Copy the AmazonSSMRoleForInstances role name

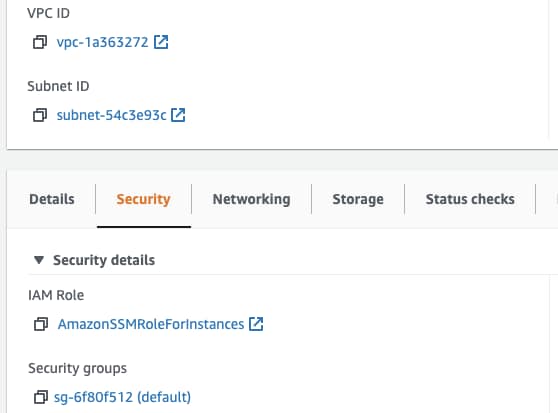tap(41, 324)
